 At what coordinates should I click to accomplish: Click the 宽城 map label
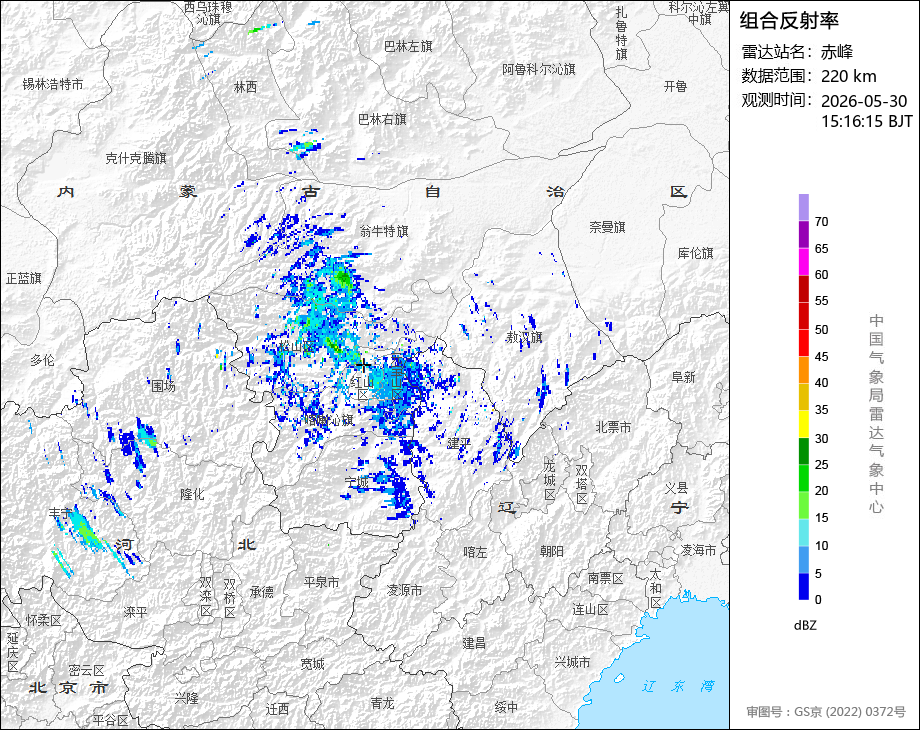pos(312,664)
